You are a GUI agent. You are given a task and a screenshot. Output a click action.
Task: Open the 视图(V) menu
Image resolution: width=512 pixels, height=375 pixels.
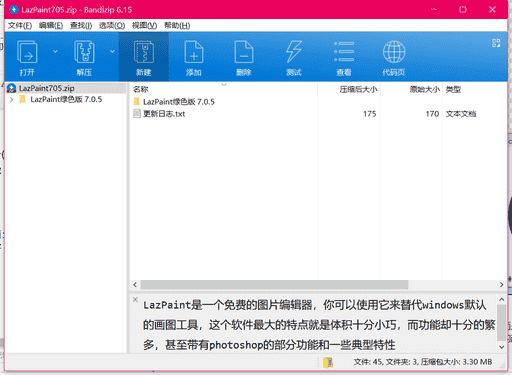click(x=144, y=26)
